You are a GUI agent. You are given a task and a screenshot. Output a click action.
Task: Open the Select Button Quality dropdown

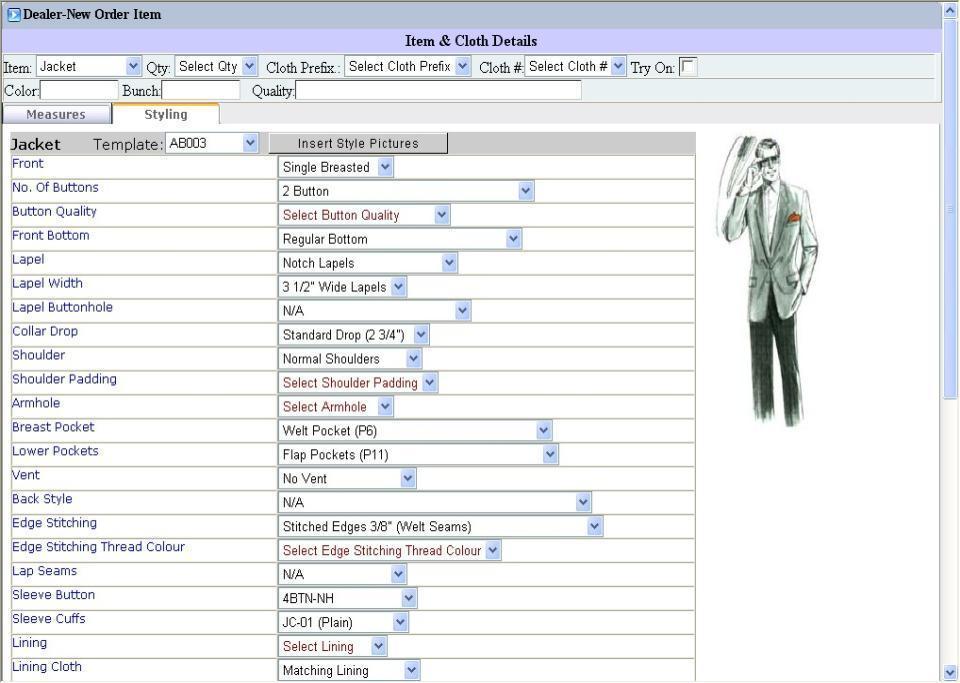pyautogui.click(x=364, y=215)
